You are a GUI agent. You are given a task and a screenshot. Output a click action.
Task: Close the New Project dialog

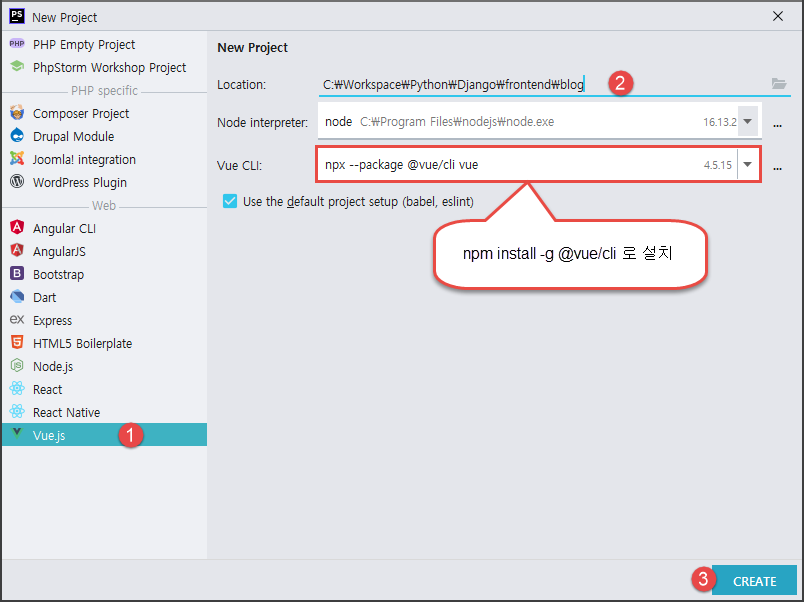778,16
